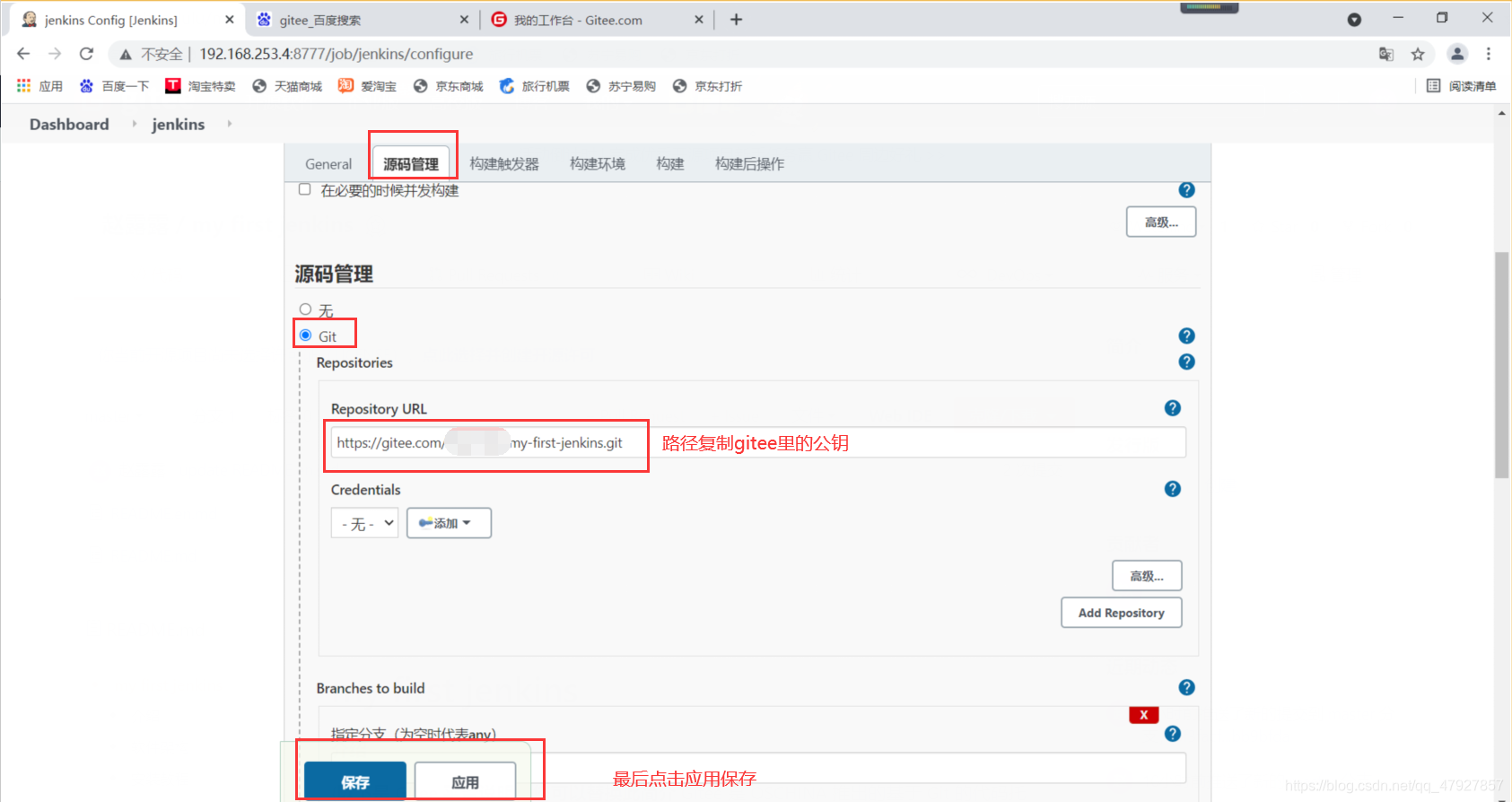The height and width of the screenshot is (802, 1512).
Task: Click the Repository URL input field
Action: [x=758, y=442]
